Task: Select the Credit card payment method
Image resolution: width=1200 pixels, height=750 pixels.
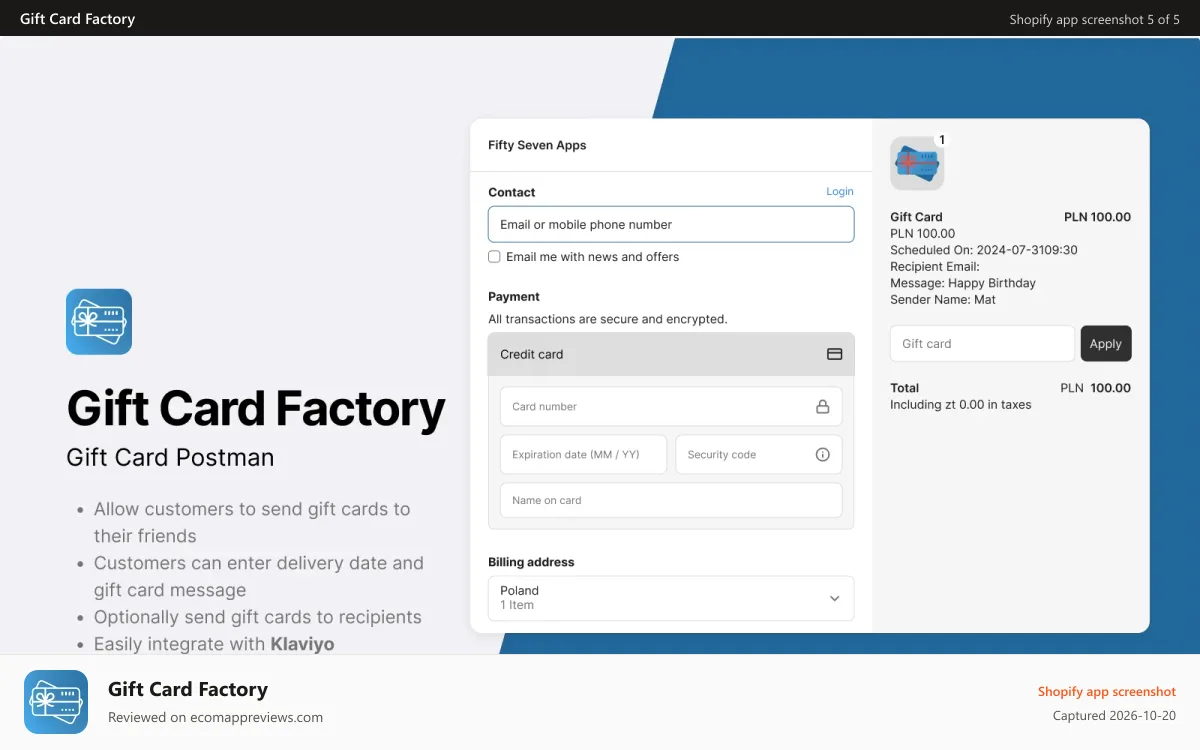Action: (x=671, y=354)
